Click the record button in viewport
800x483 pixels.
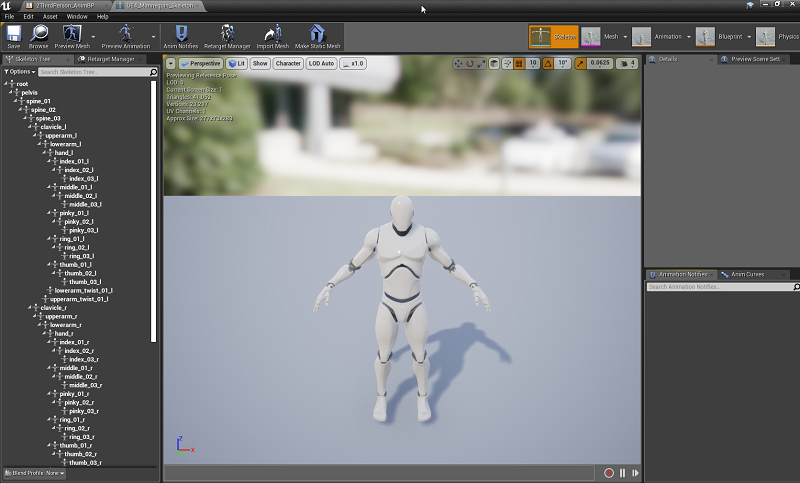coord(608,473)
